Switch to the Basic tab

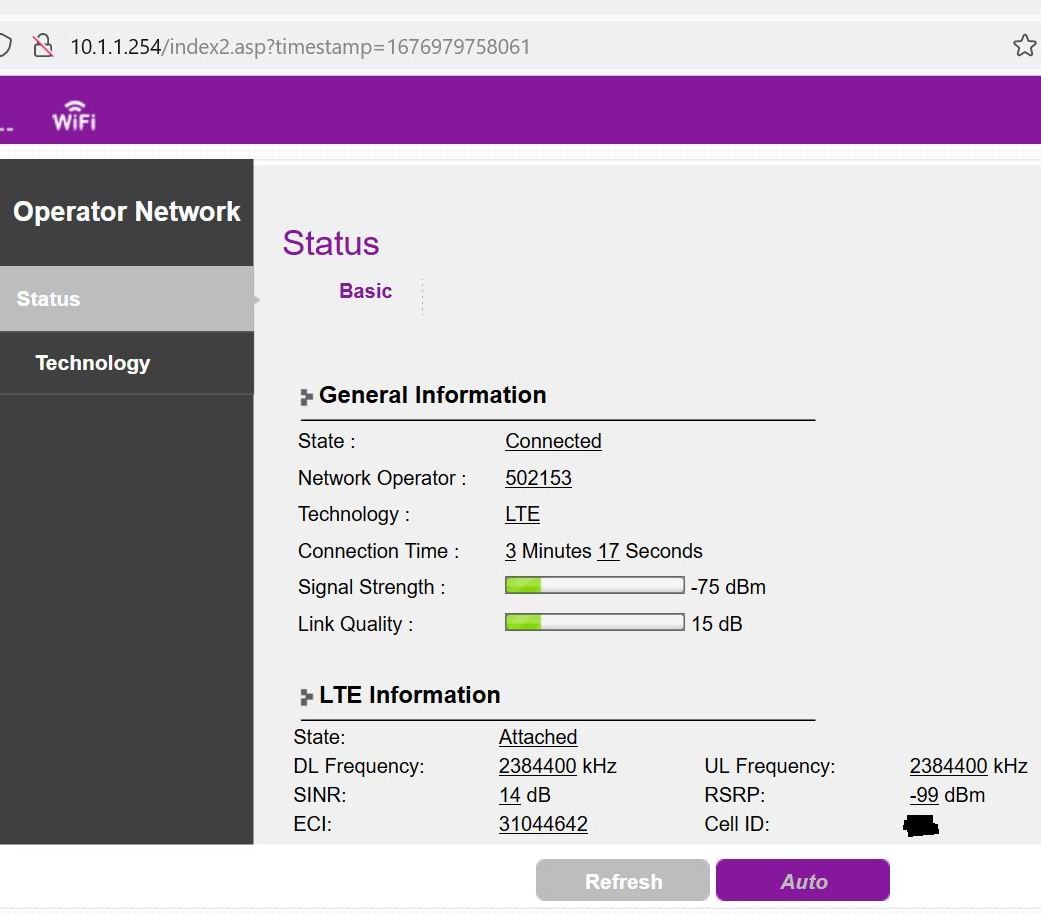365,291
